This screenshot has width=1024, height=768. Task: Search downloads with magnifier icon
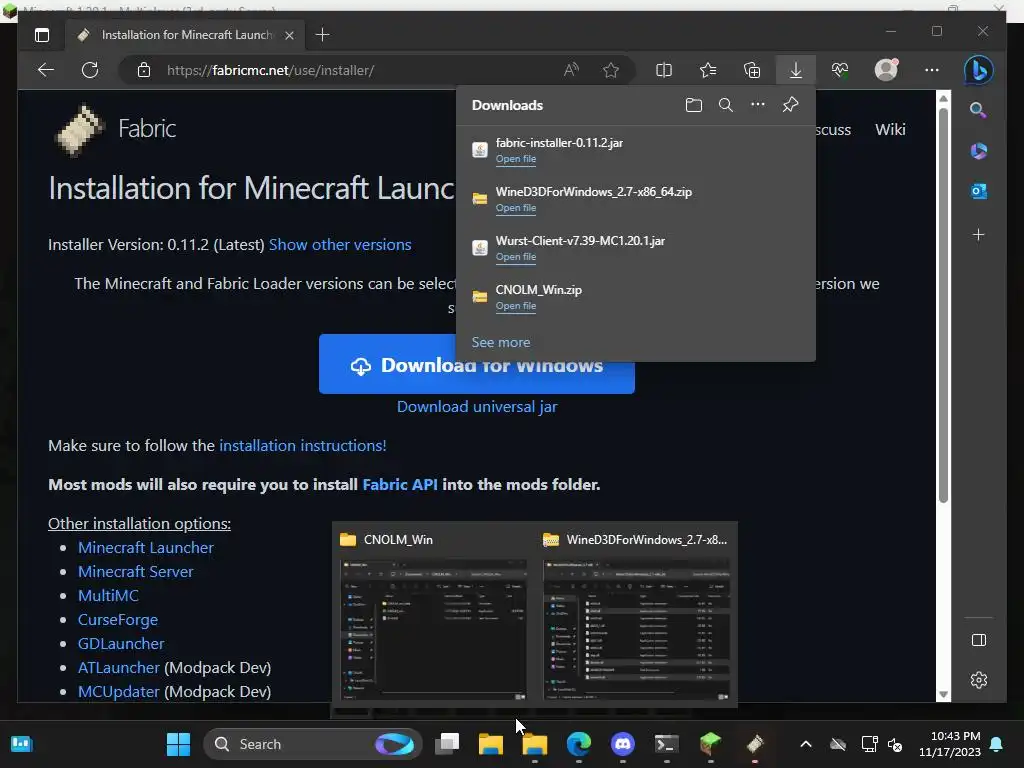(726, 105)
